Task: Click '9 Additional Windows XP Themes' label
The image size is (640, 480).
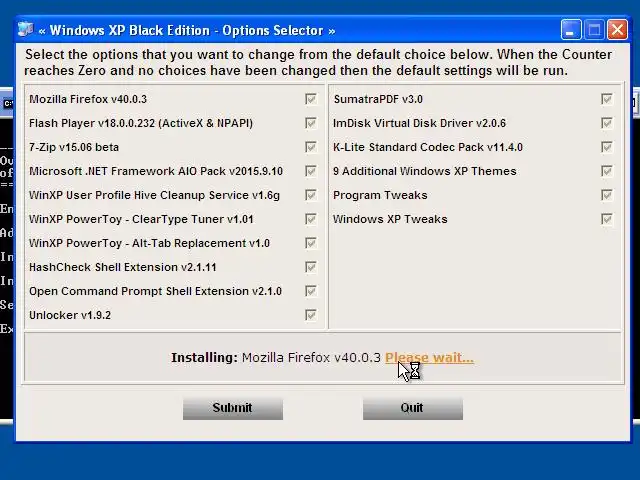Action: click(425, 171)
